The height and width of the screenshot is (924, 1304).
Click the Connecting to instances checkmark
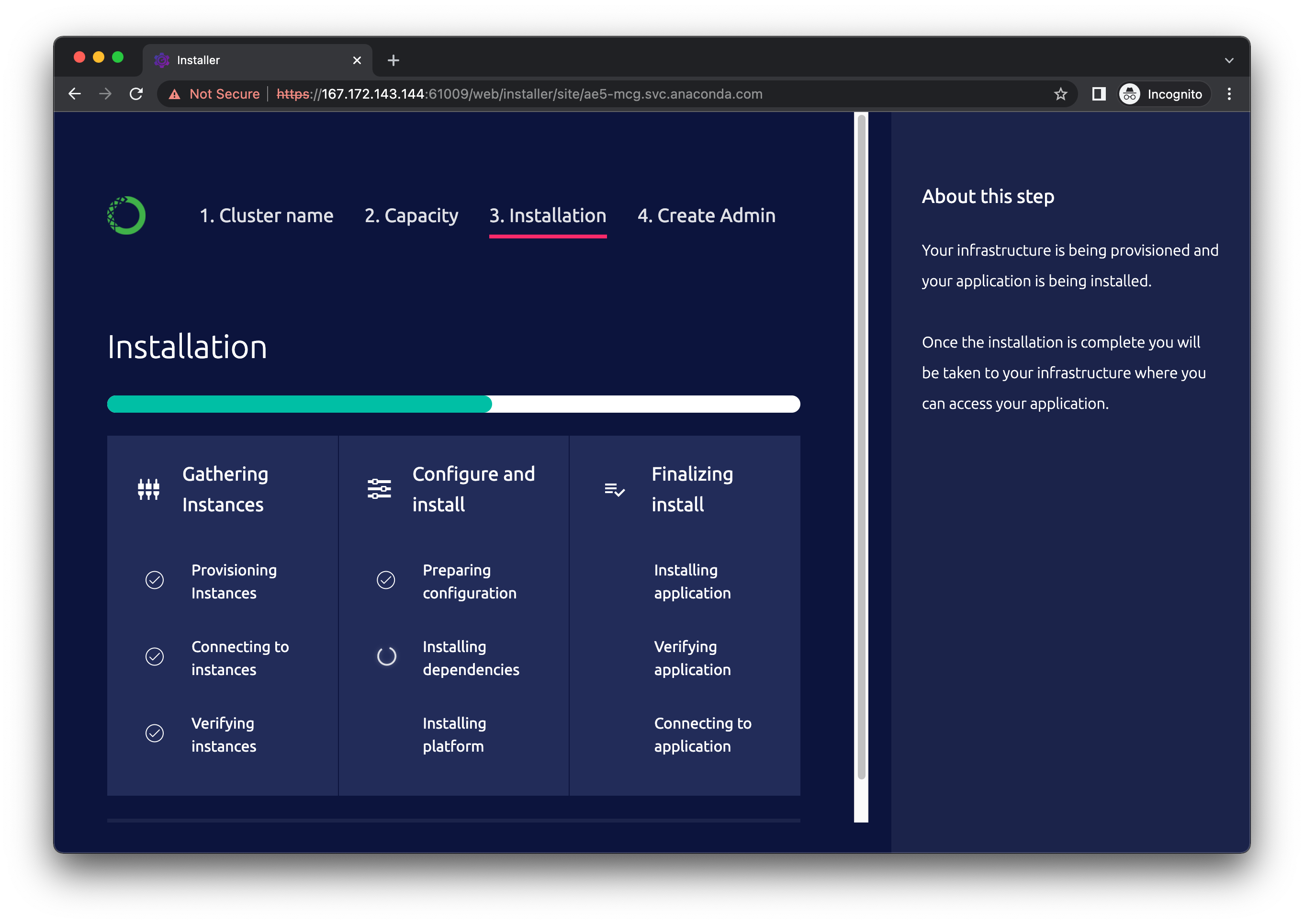pyautogui.click(x=155, y=656)
